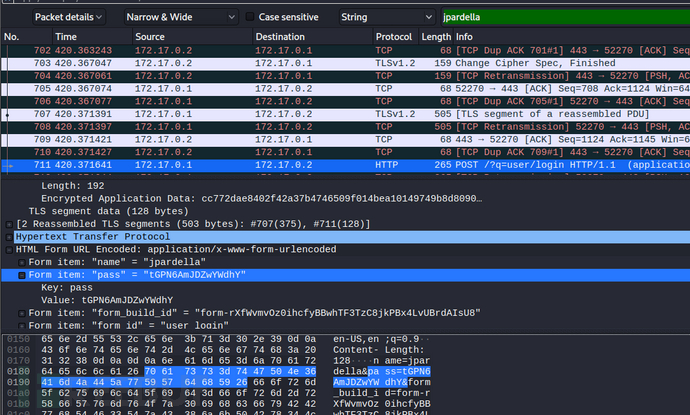
Task: Sort by the Destination column header
Action: coord(312,37)
